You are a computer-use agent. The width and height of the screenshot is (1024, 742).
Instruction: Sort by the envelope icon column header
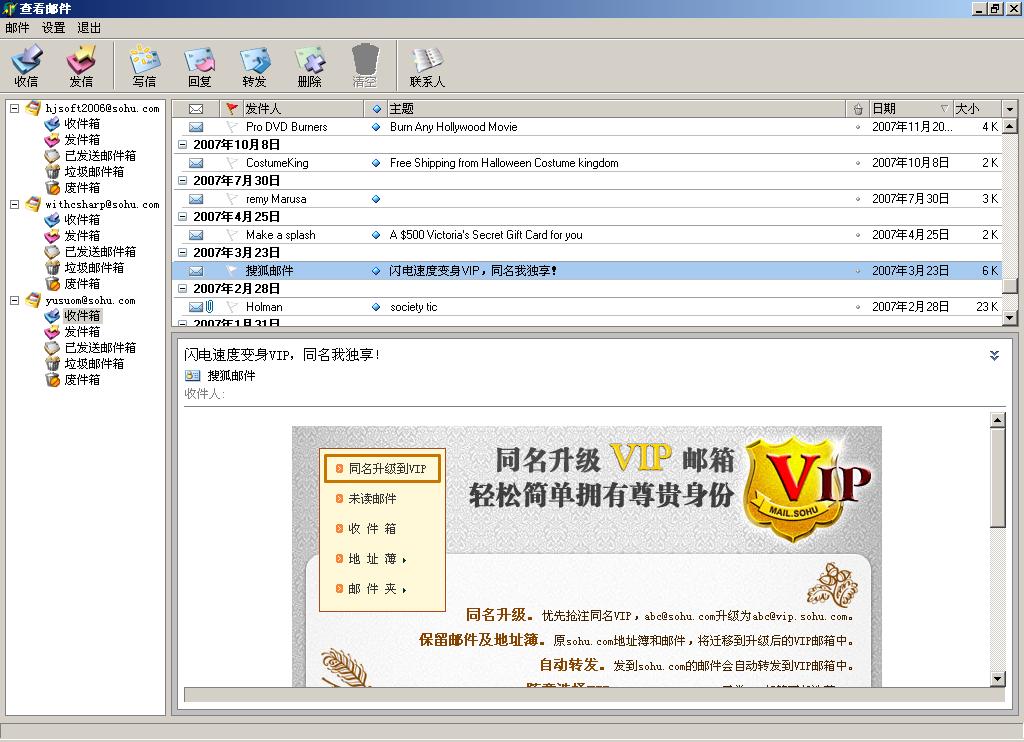[196, 108]
